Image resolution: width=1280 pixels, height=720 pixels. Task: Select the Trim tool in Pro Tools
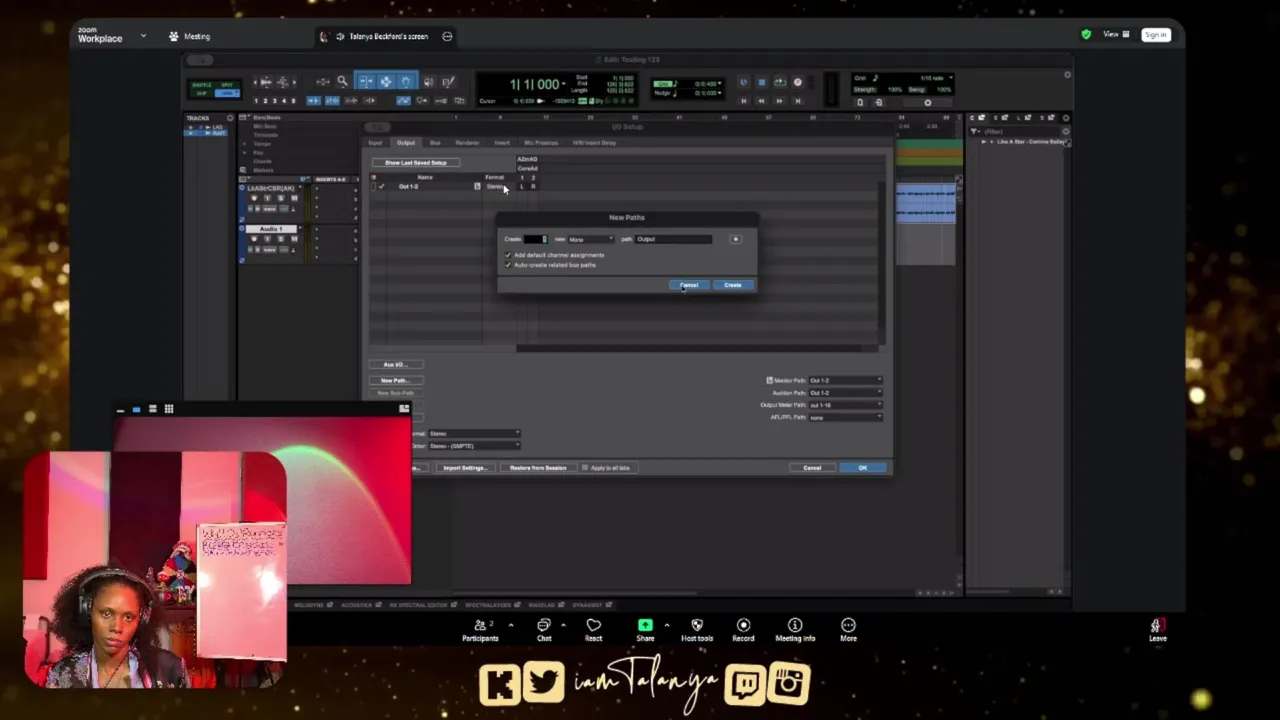click(367, 82)
